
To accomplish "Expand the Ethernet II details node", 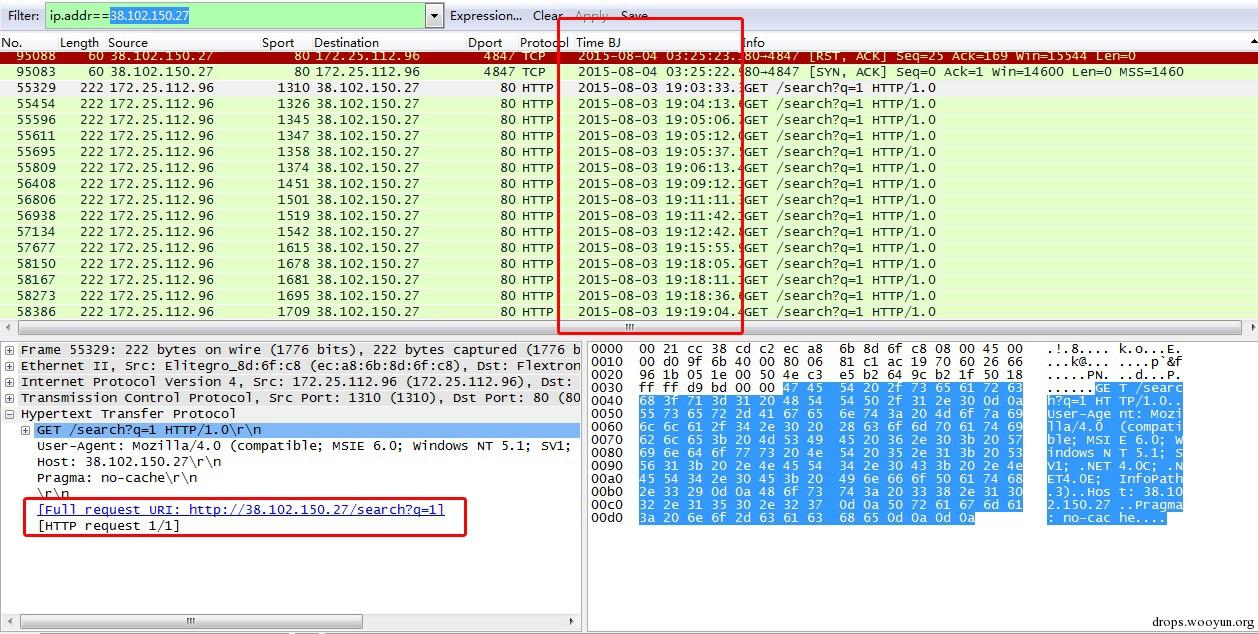I will [10, 366].
